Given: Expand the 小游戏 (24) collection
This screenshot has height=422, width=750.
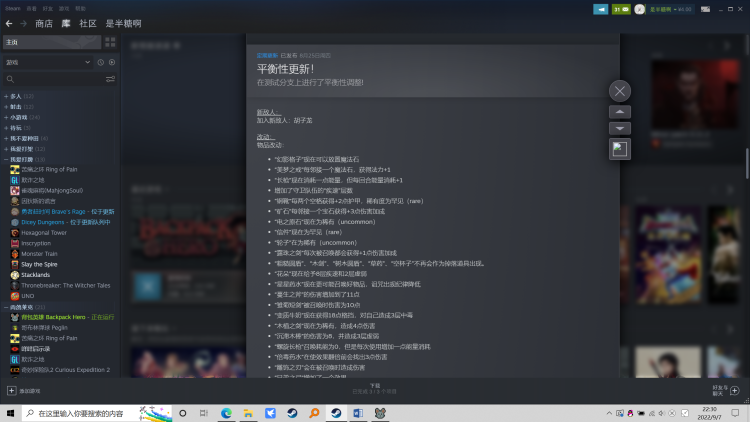Looking at the screenshot, I should 22,117.
